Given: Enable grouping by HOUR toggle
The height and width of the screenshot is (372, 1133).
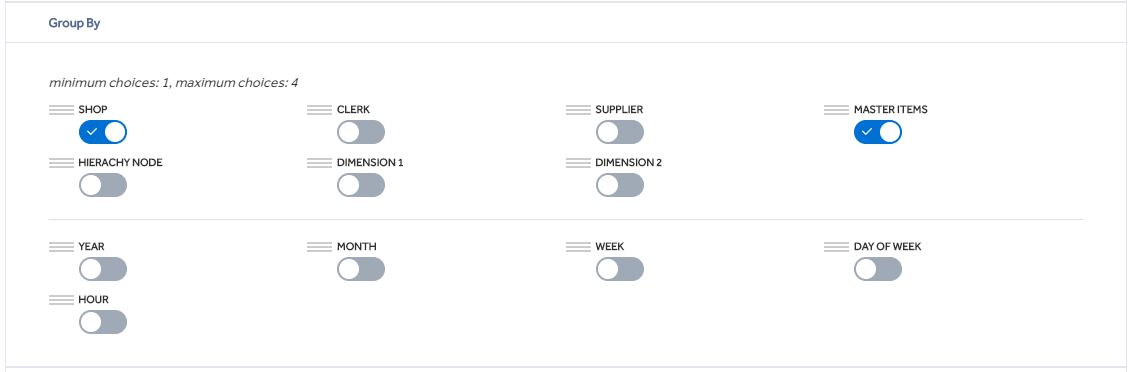Looking at the screenshot, I should tap(103, 321).
